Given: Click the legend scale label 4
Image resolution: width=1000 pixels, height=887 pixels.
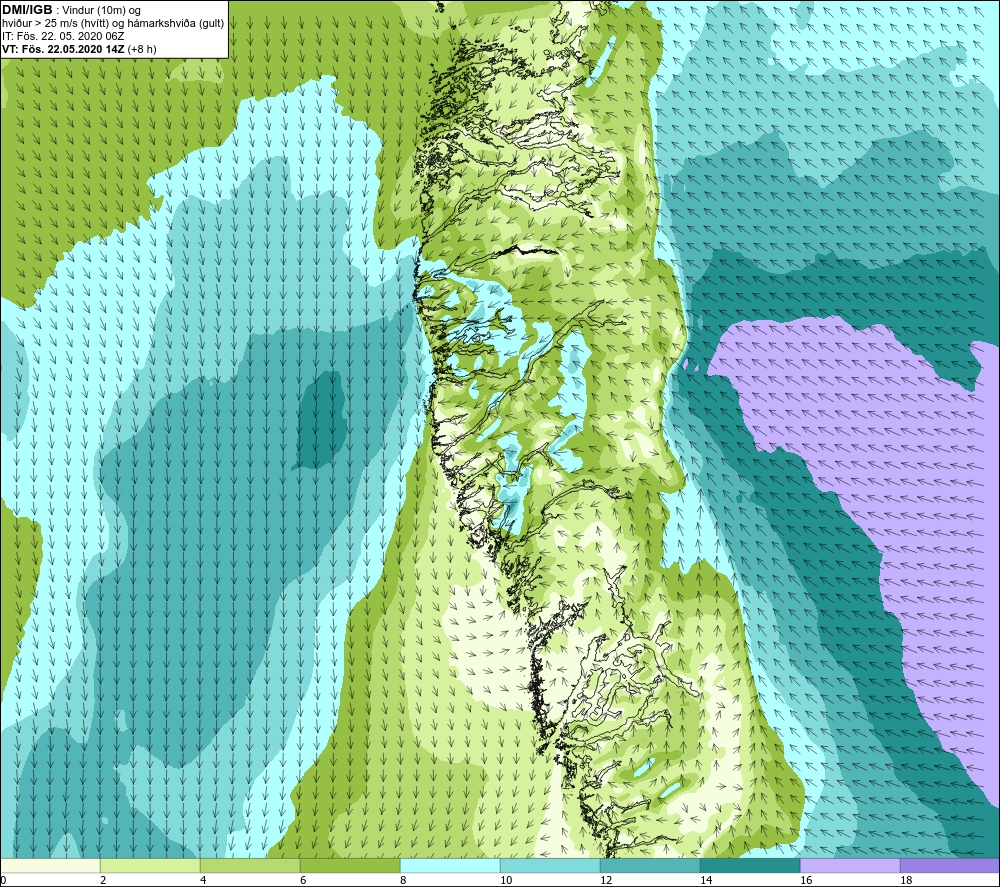Looking at the screenshot, I should click(203, 880).
